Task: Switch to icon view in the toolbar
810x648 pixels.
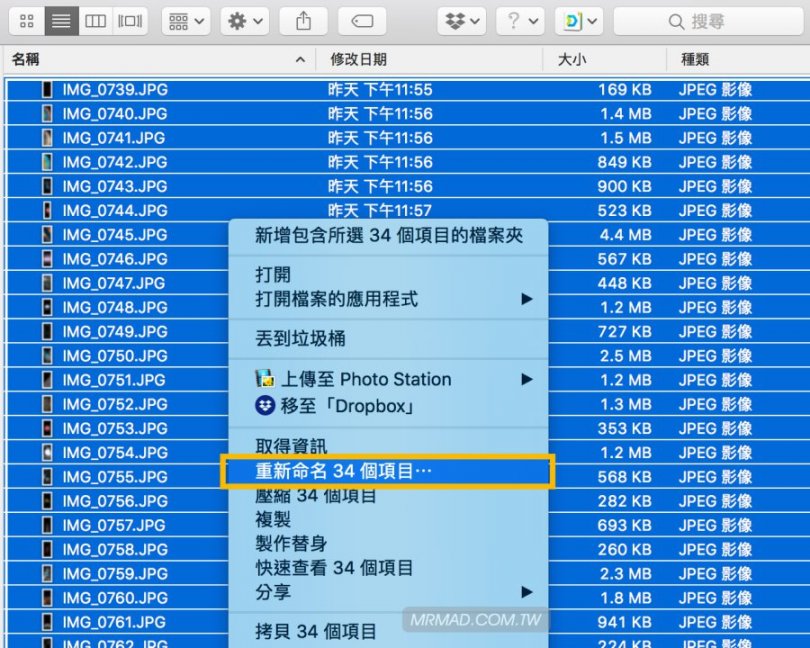Action: click(x=27, y=20)
